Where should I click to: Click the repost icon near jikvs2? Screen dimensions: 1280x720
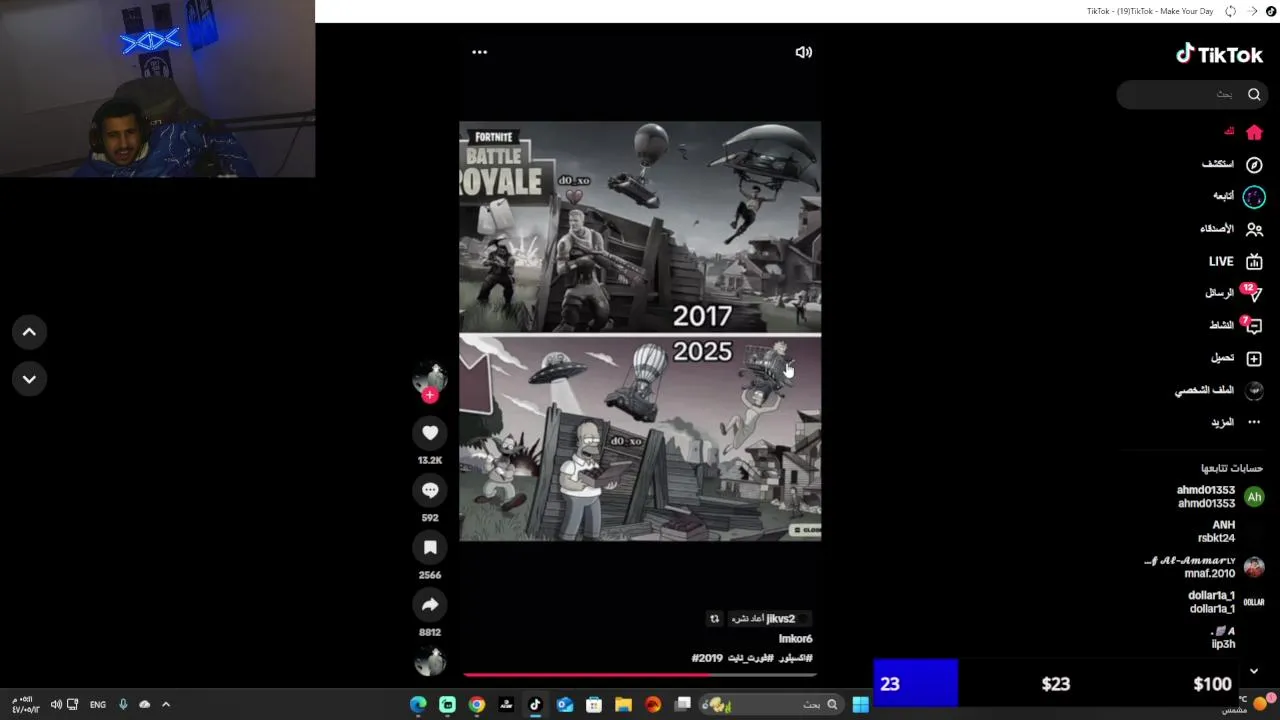(x=714, y=619)
